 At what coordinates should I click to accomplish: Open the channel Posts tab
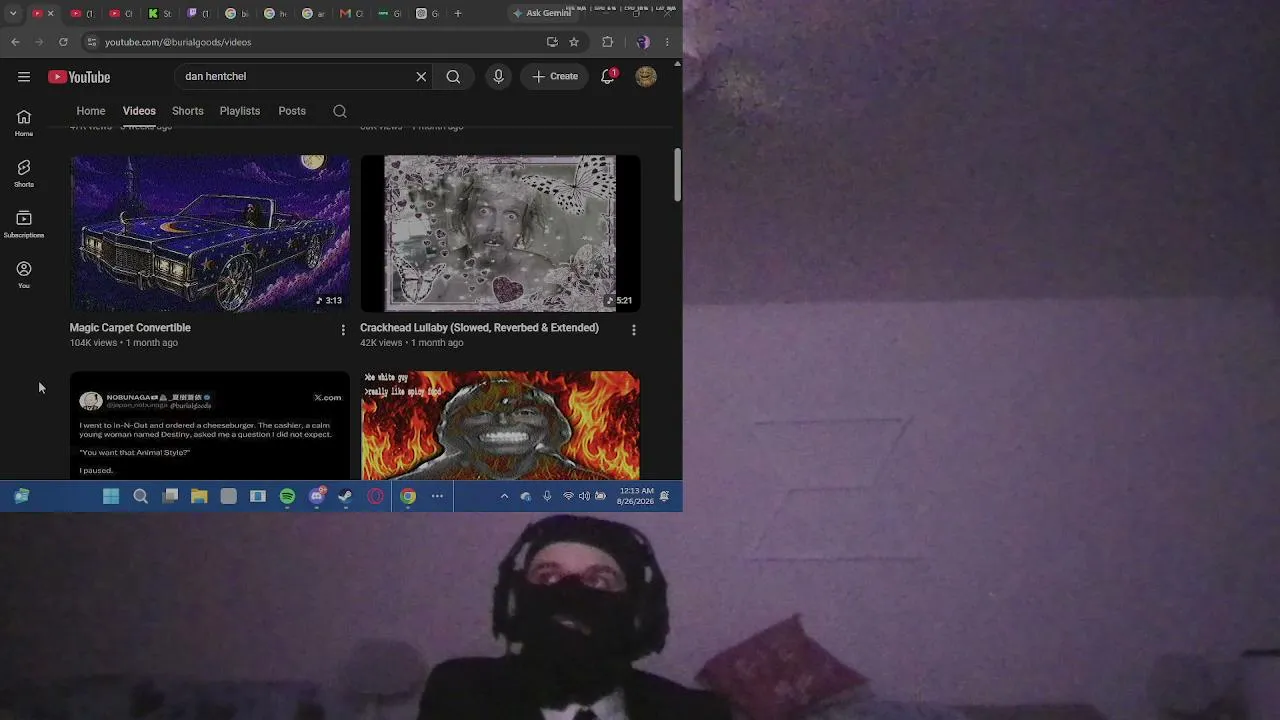tap(292, 111)
